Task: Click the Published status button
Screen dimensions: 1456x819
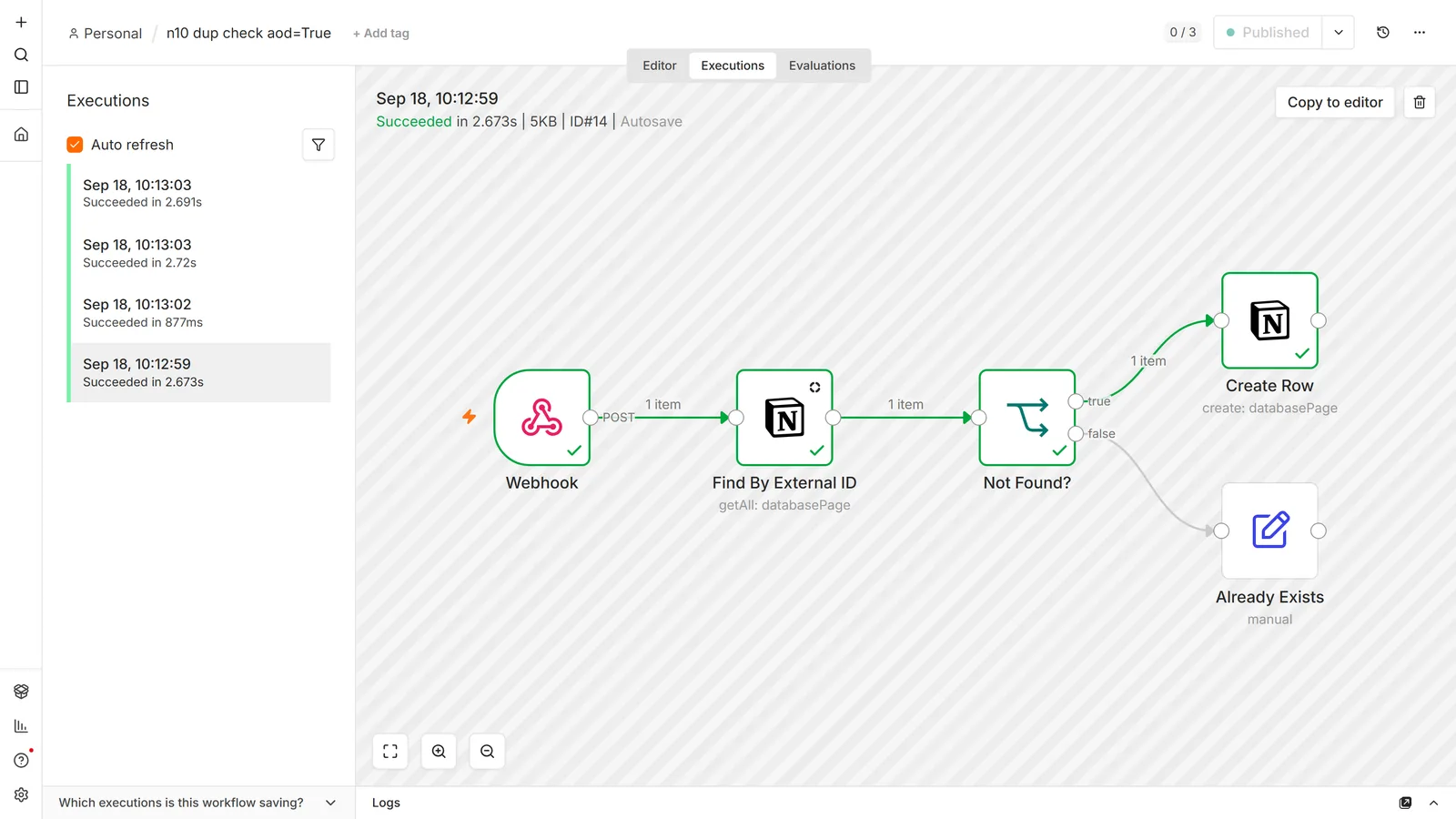Action: (1268, 33)
